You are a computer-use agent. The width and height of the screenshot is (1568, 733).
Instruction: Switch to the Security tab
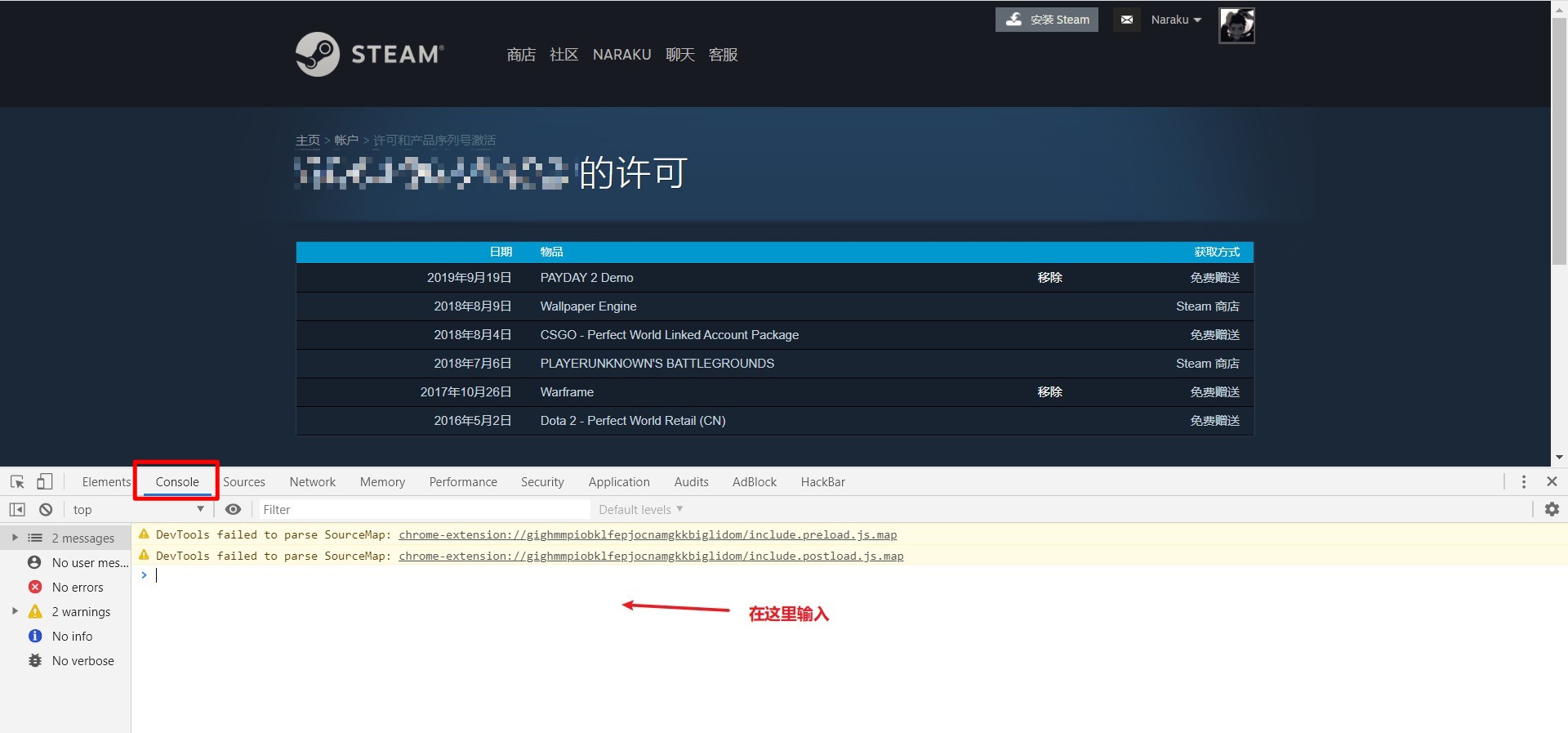(542, 482)
